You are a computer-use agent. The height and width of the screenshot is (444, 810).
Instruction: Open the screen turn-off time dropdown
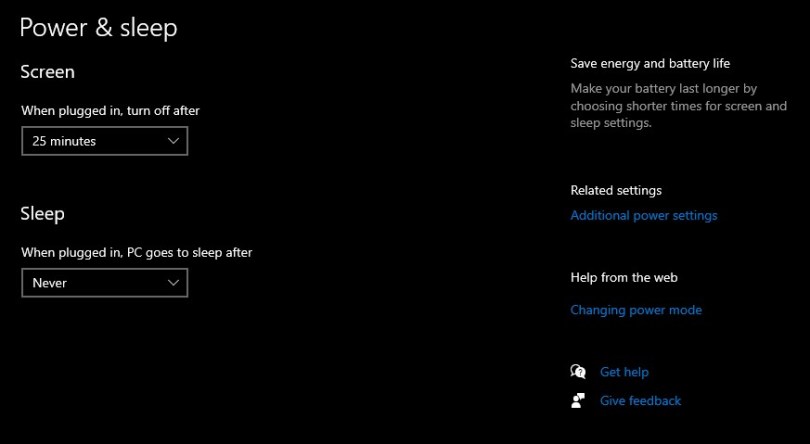click(x=104, y=141)
